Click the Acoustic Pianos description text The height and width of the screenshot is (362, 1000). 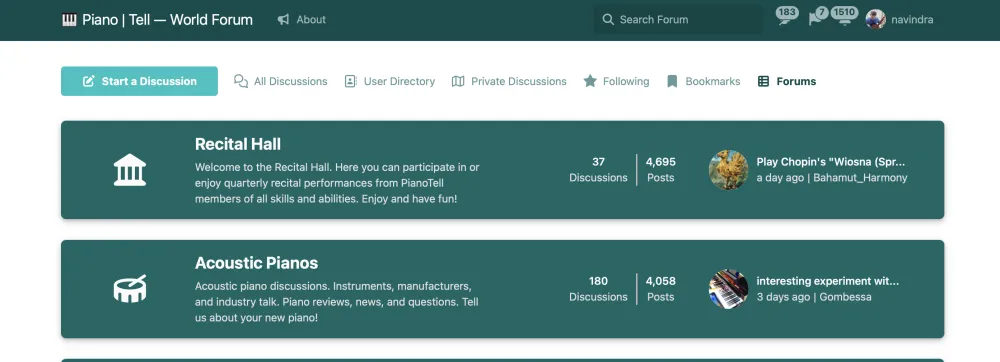337,302
